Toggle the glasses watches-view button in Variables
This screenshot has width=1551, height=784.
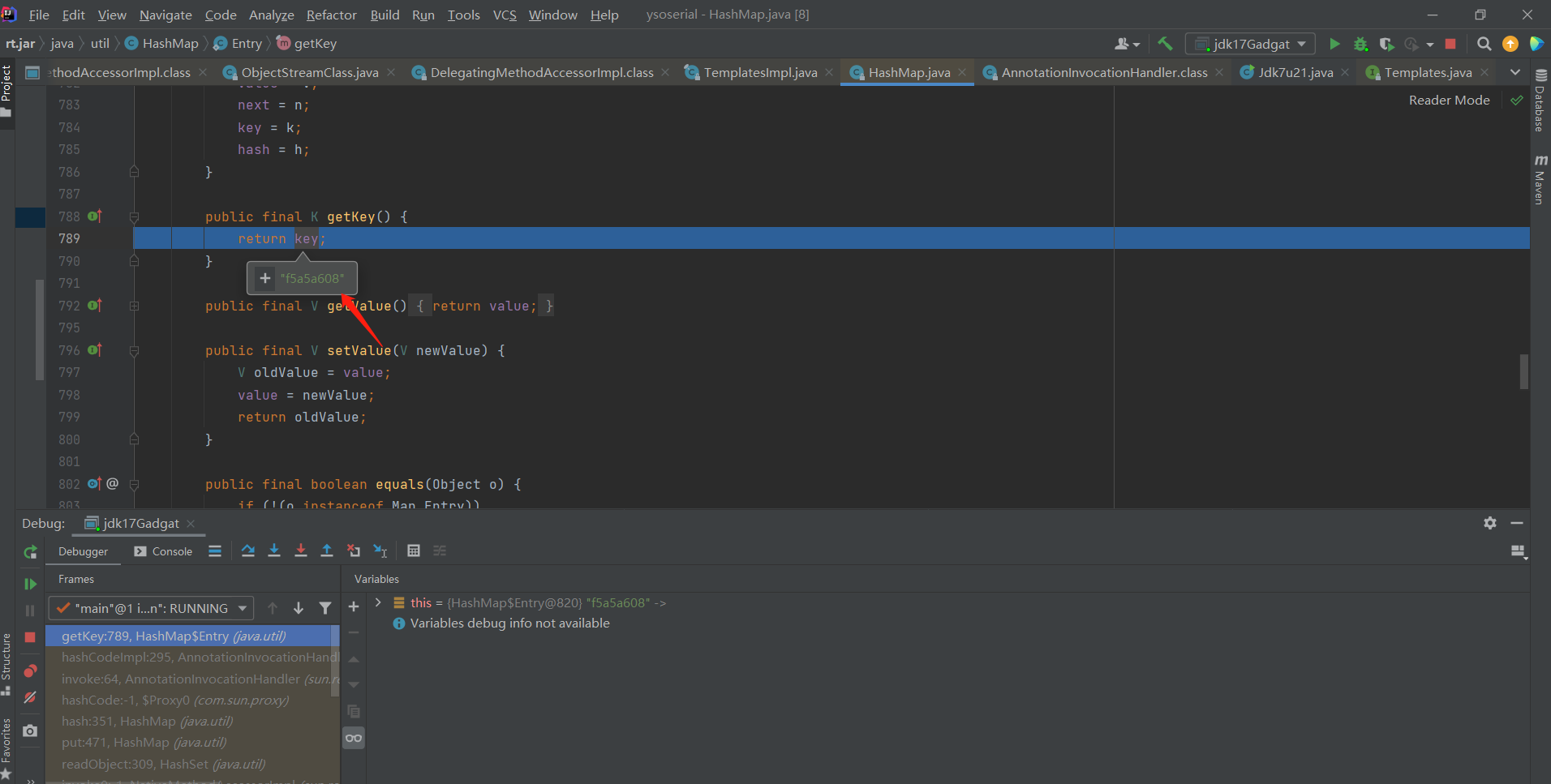354,738
